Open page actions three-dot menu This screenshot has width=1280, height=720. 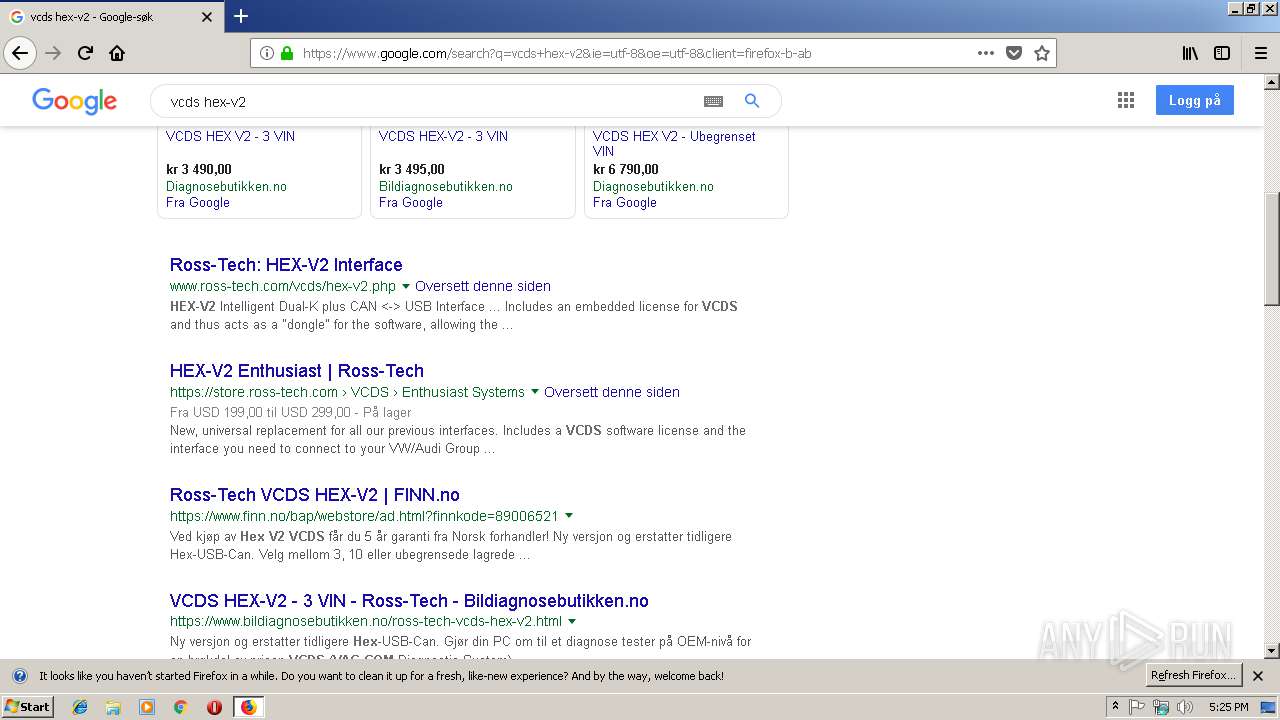[985, 53]
